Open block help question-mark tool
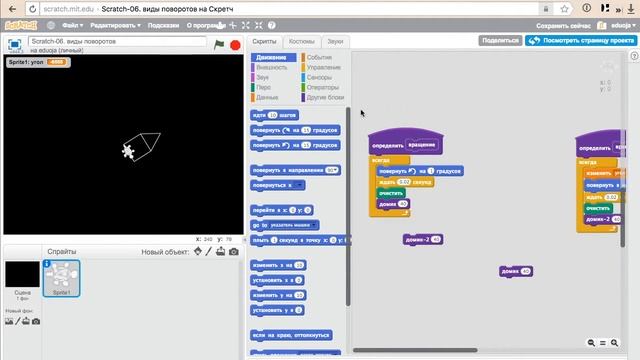This screenshot has height=360, width=640. tap(272, 25)
